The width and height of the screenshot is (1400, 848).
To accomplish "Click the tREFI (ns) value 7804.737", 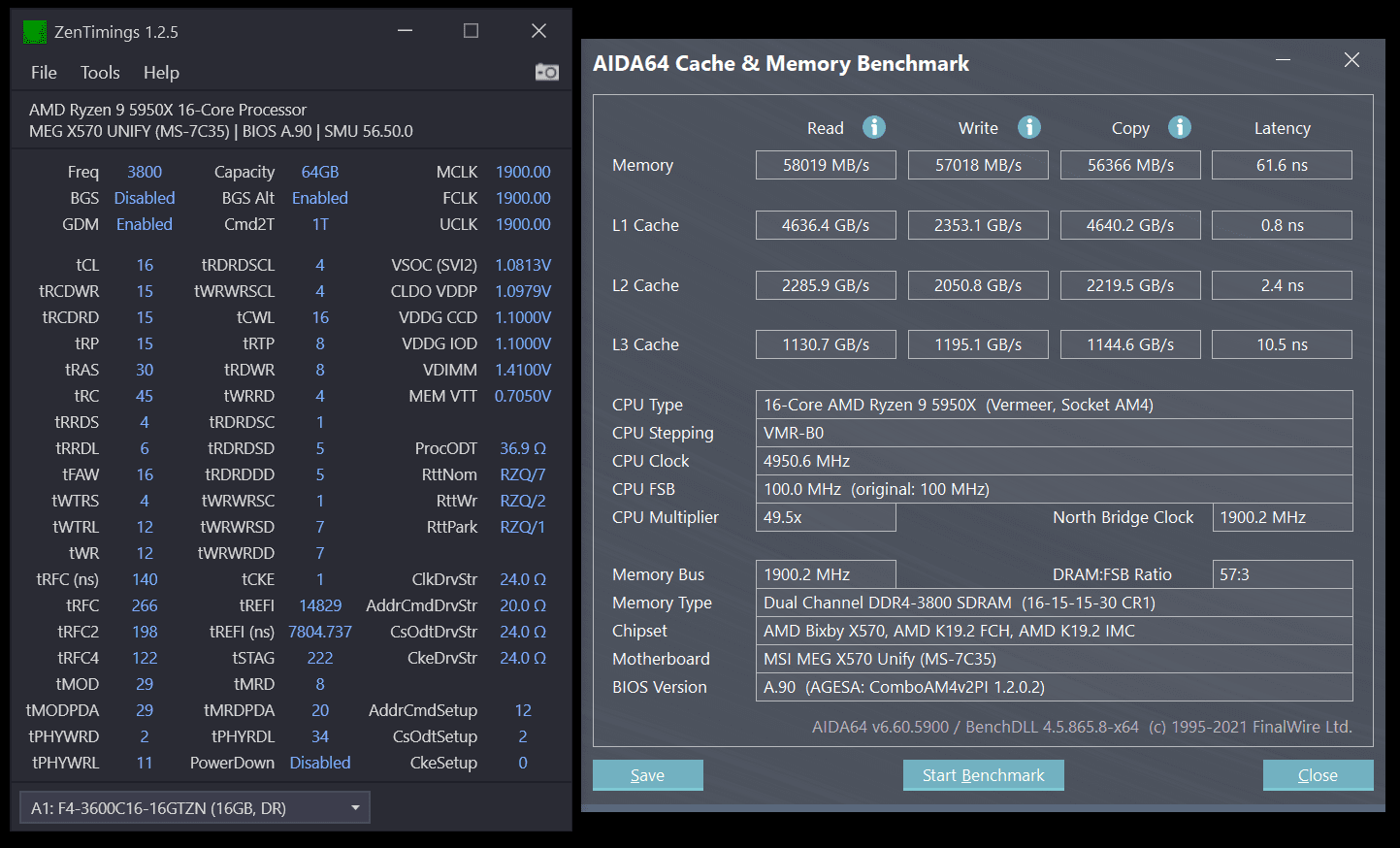I will click(x=320, y=632).
